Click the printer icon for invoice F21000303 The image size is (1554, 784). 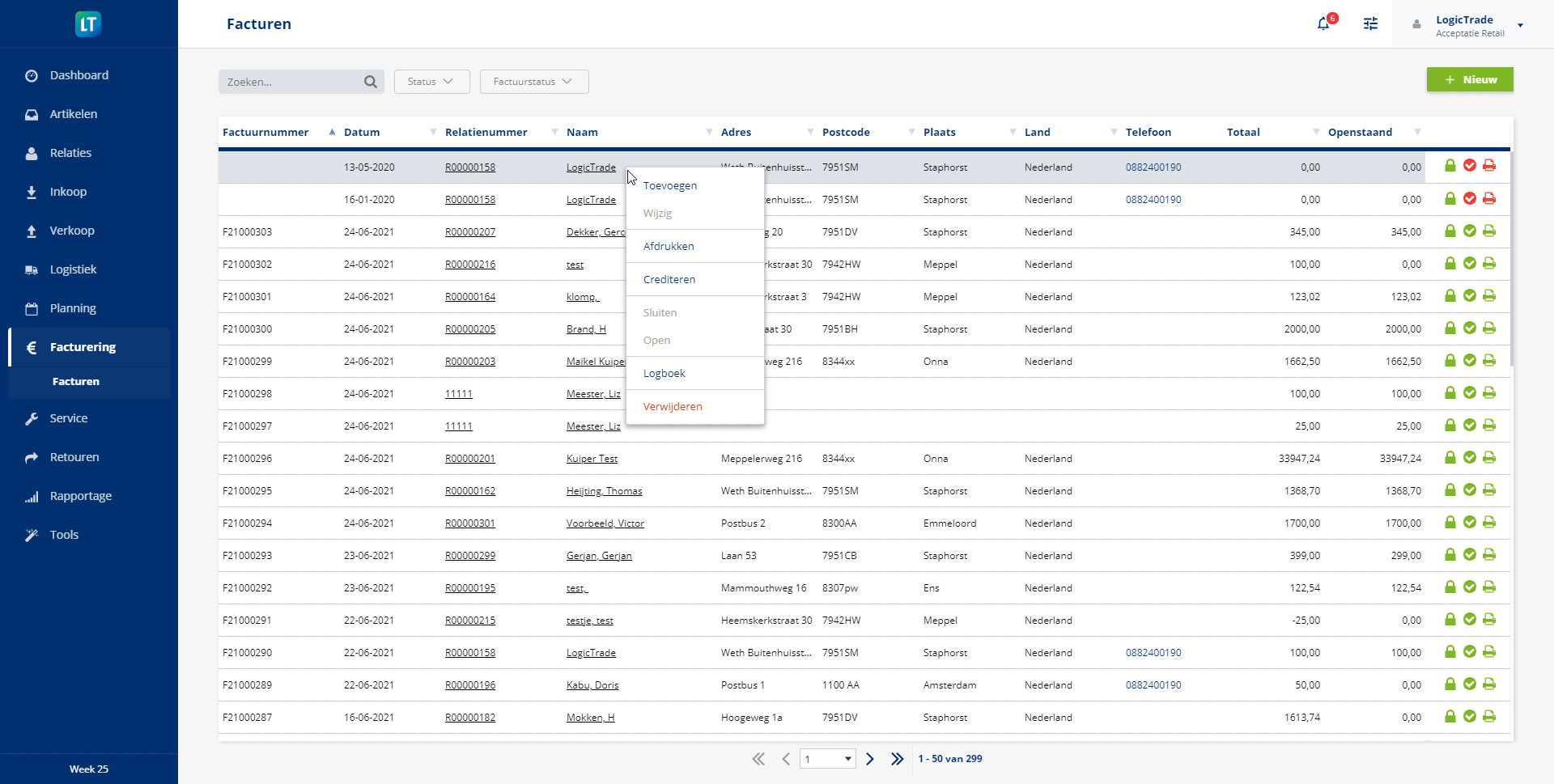[1489, 231]
